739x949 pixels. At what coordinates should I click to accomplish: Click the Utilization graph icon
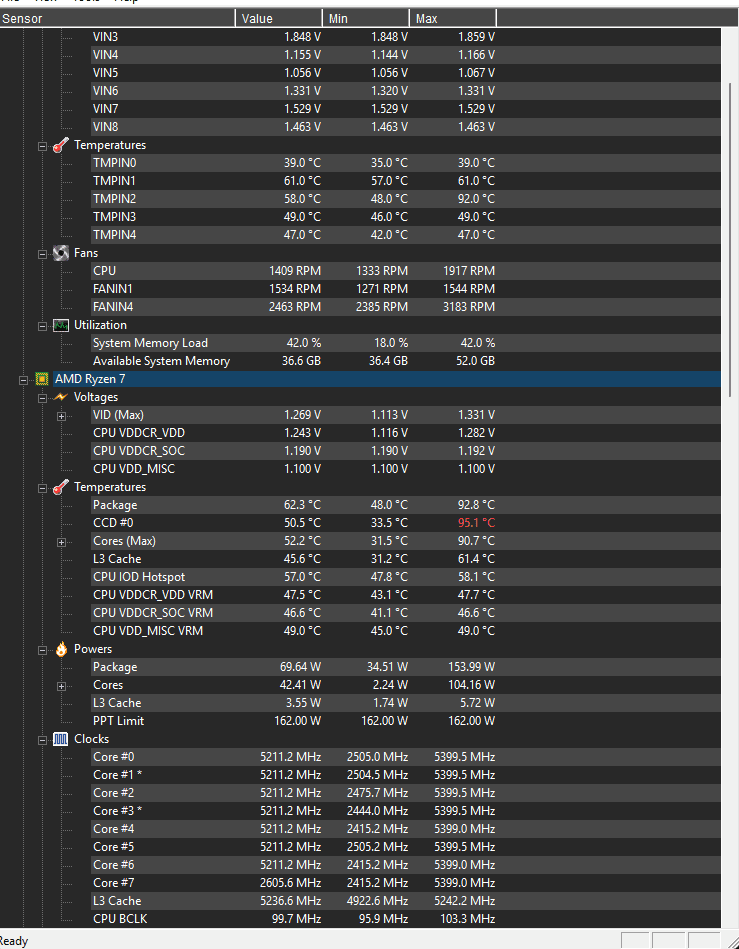pyautogui.click(x=61, y=325)
